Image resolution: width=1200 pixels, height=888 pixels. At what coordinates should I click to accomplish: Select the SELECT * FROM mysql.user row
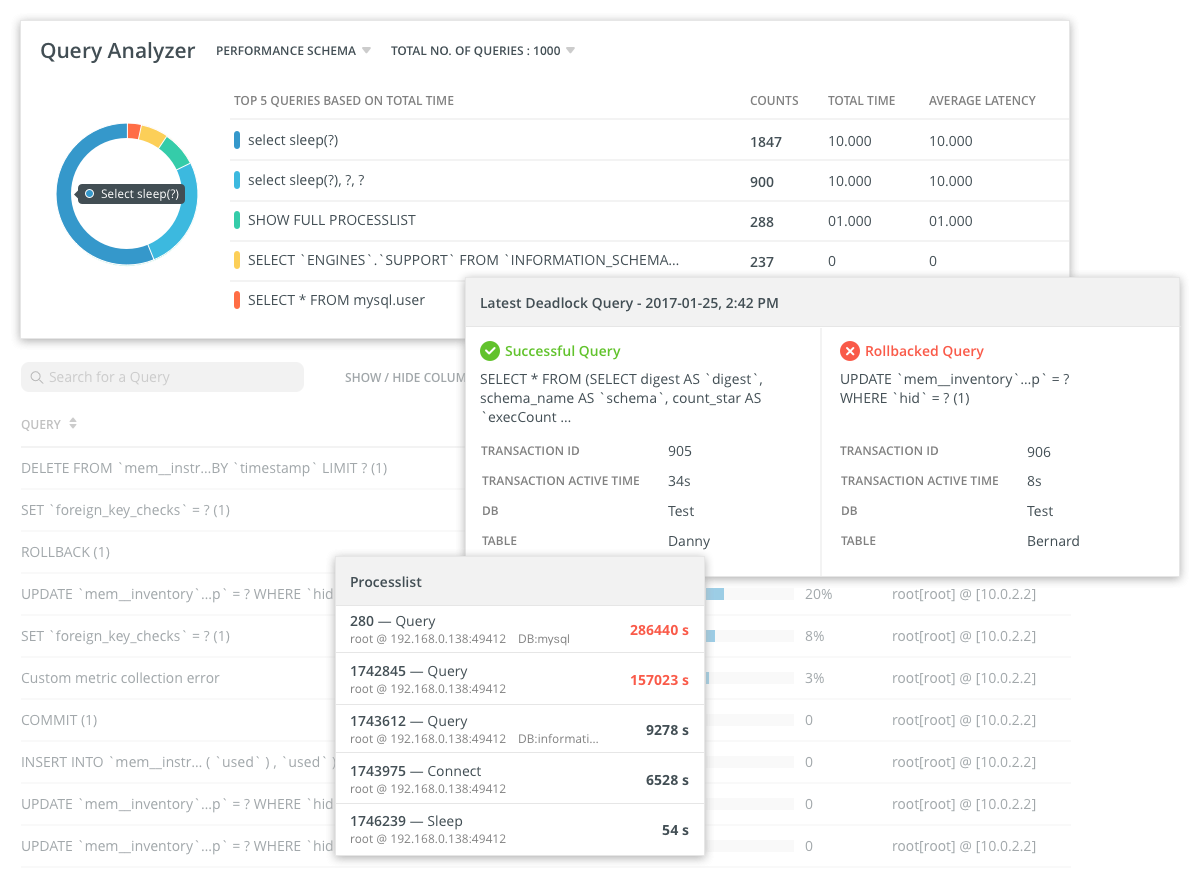click(x=345, y=300)
